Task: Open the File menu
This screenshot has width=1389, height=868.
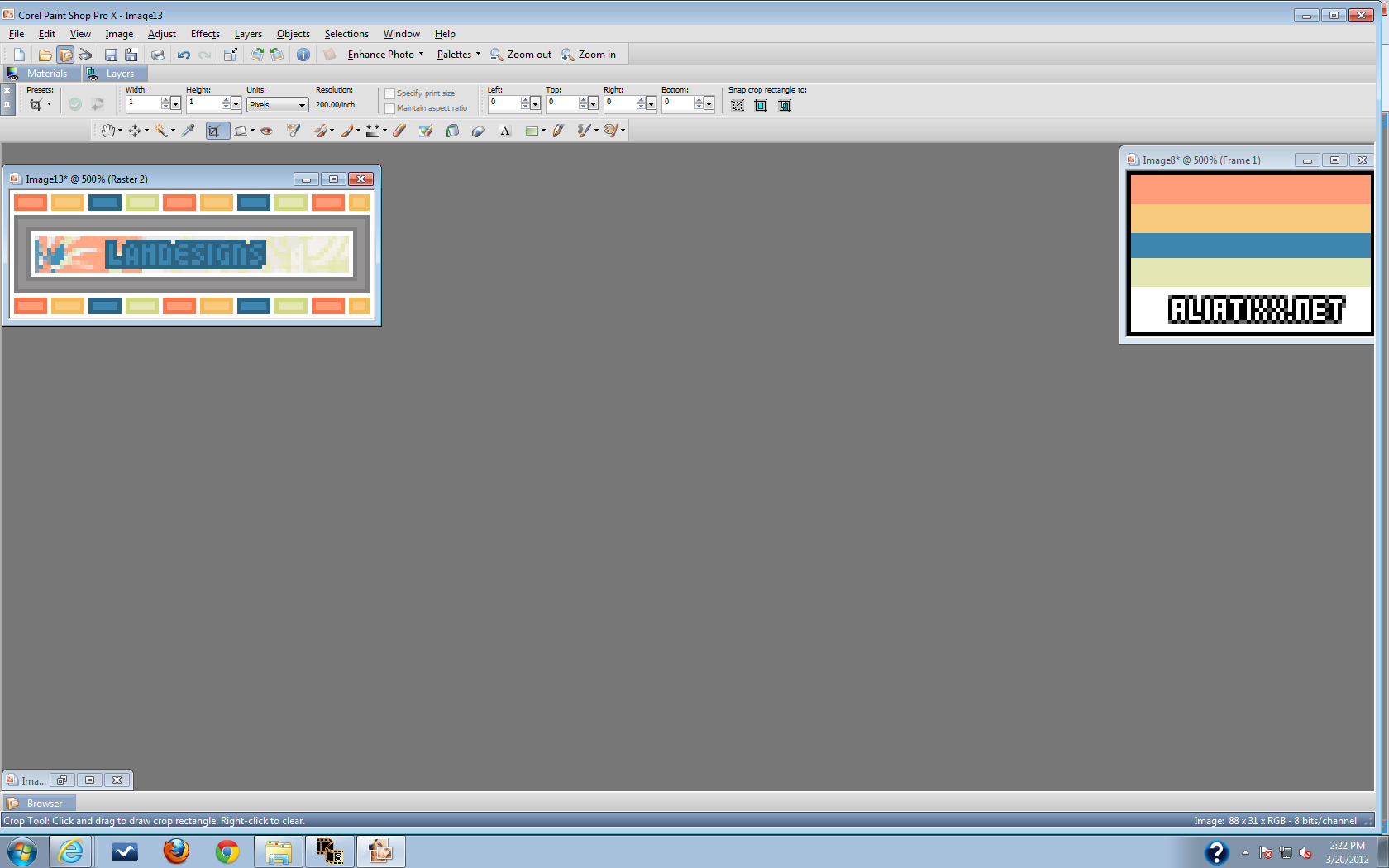Action: 17,34
